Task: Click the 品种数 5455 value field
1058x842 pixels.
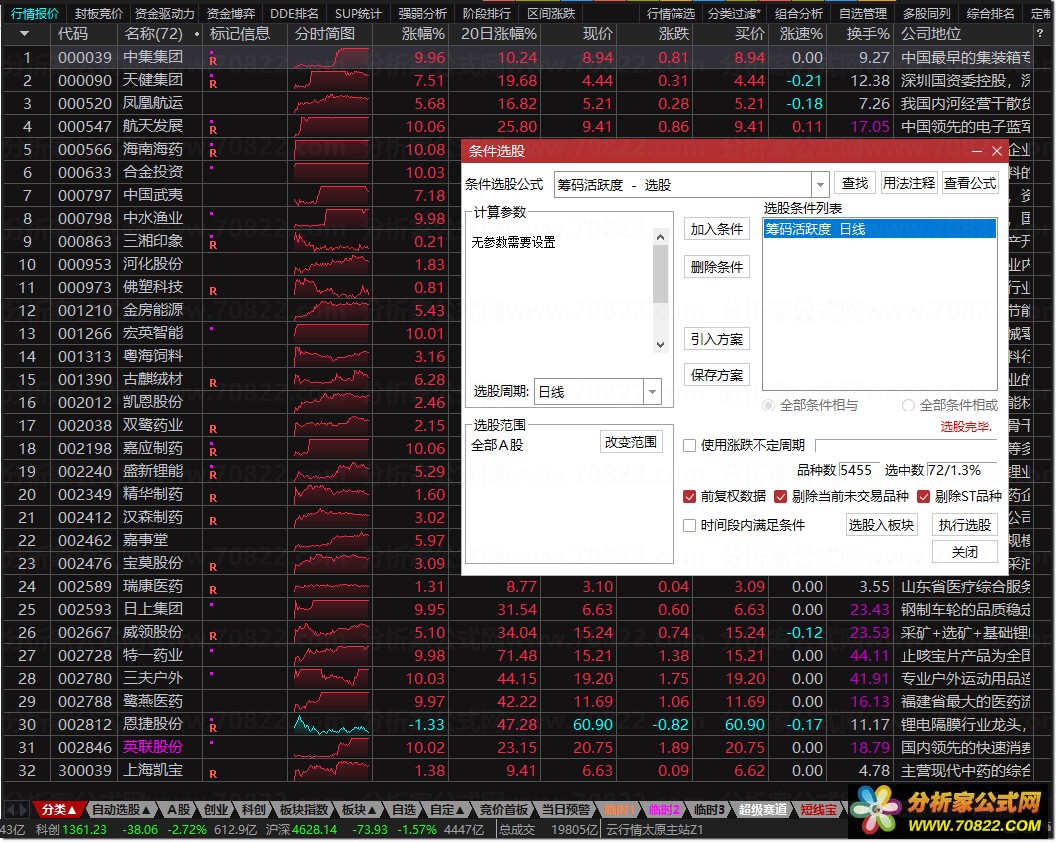Action: 858,470
